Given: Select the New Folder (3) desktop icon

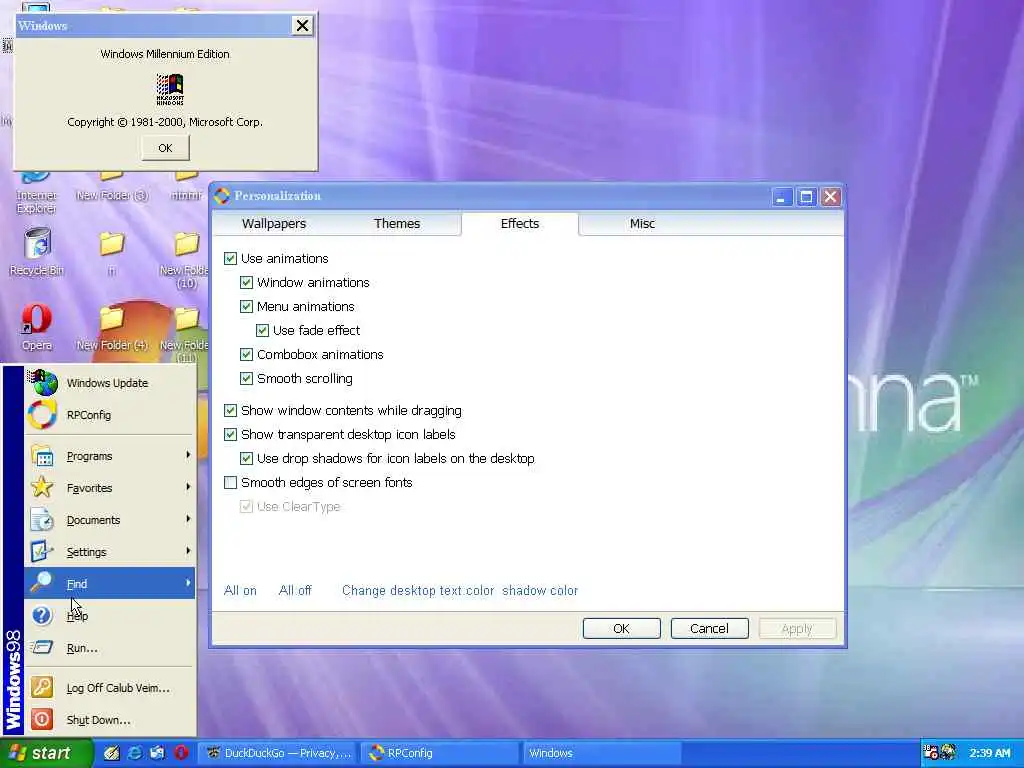Looking at the screenshot, I should [112, 187].
